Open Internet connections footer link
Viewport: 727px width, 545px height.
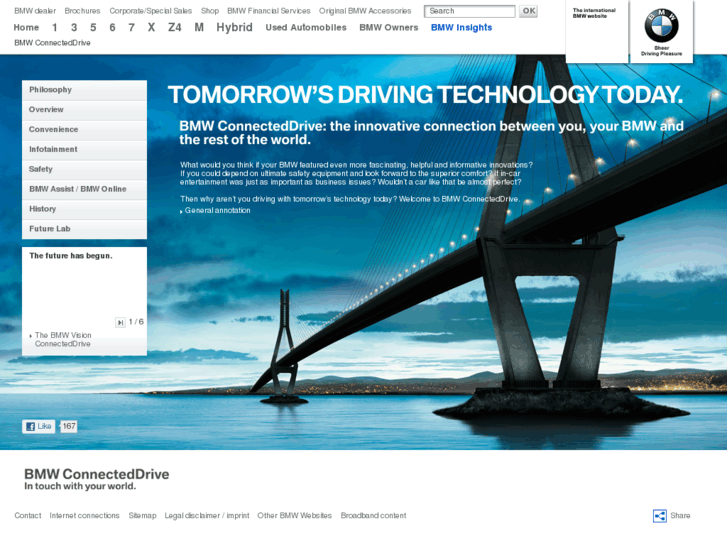point(84,516)
